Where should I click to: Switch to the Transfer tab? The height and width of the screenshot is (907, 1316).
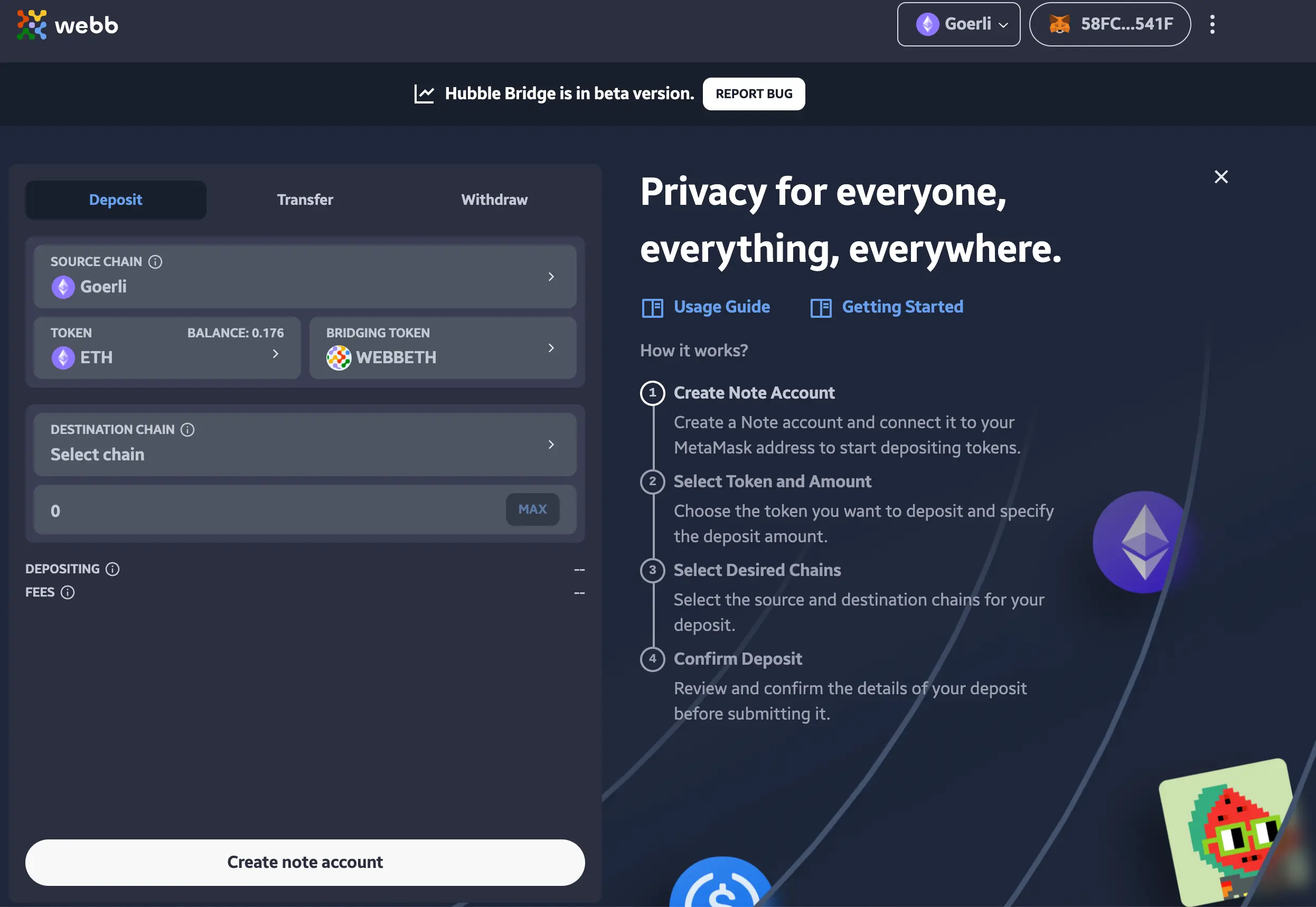(x=305, y=200)
